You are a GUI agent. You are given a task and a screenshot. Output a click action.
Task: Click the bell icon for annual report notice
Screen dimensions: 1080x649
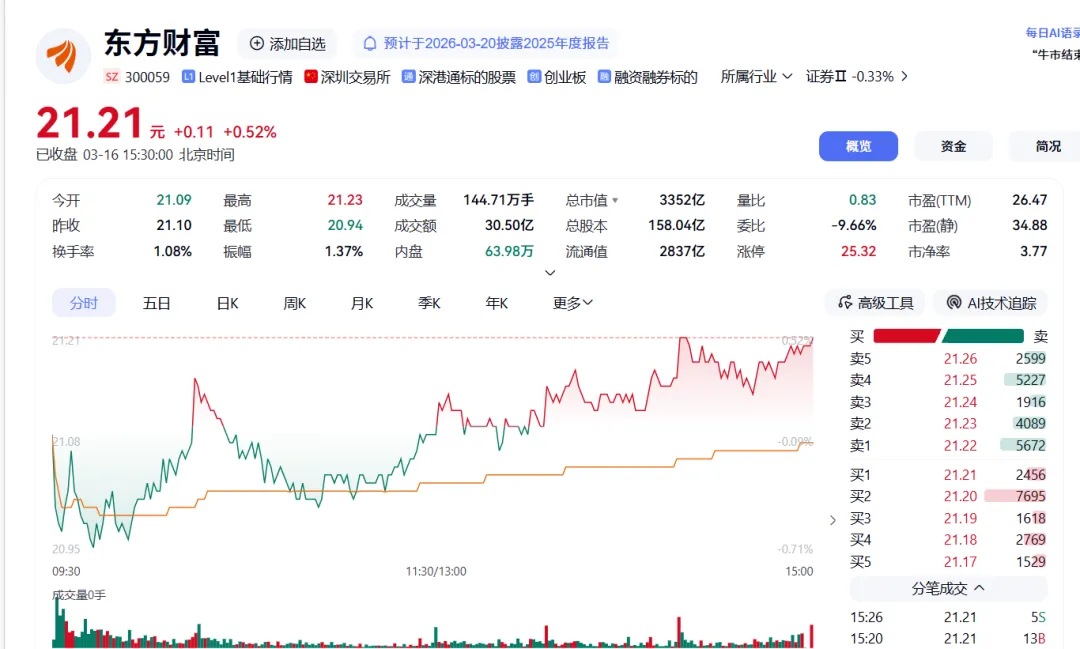click(370, 43)
